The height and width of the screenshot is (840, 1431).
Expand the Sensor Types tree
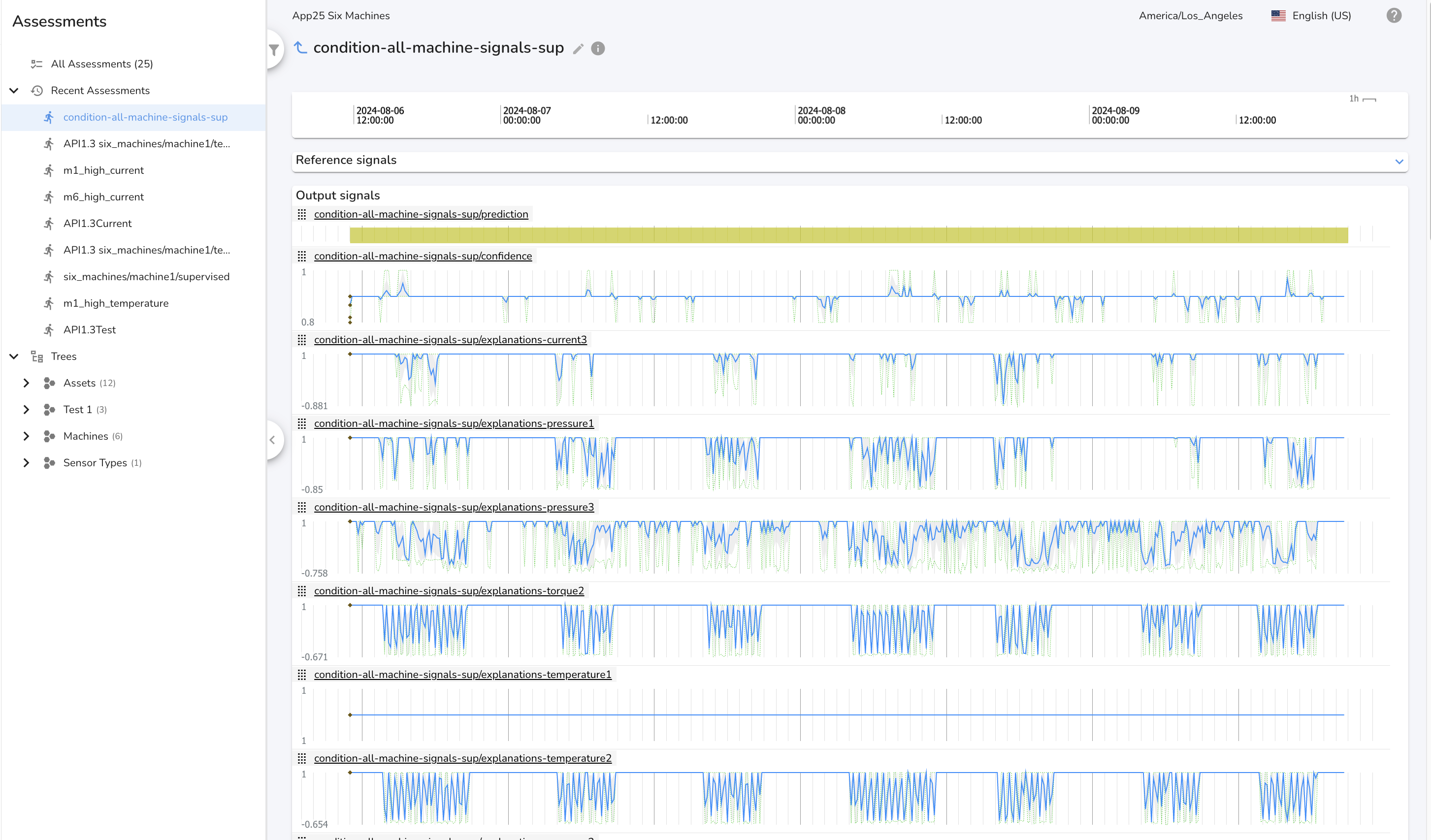pyautogui.click(x=26, y=463)
